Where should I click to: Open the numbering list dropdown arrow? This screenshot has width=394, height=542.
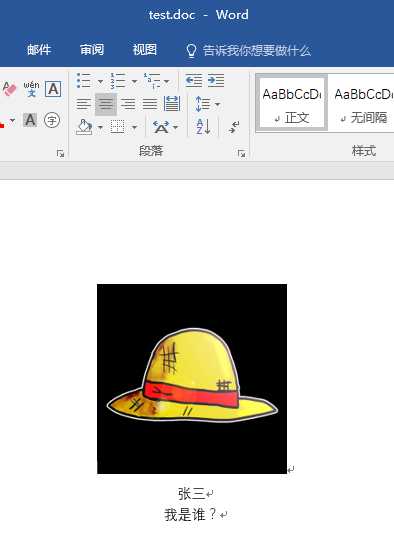134,82
